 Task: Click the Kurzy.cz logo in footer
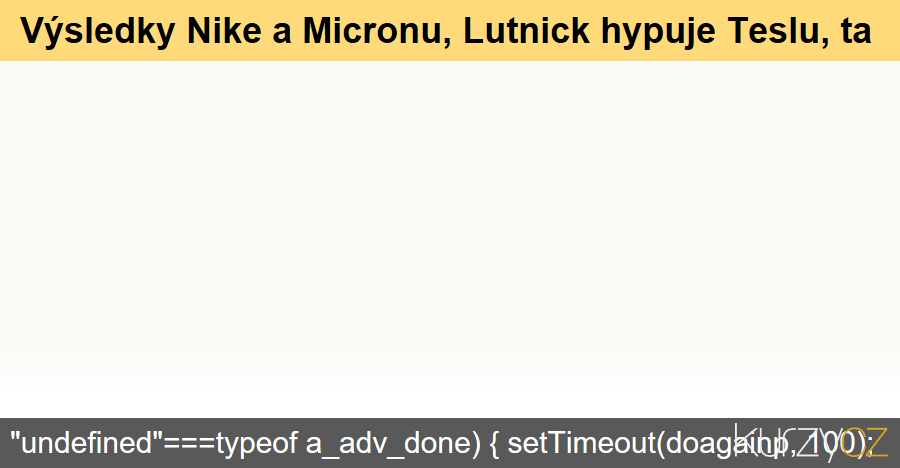(811, 442)
